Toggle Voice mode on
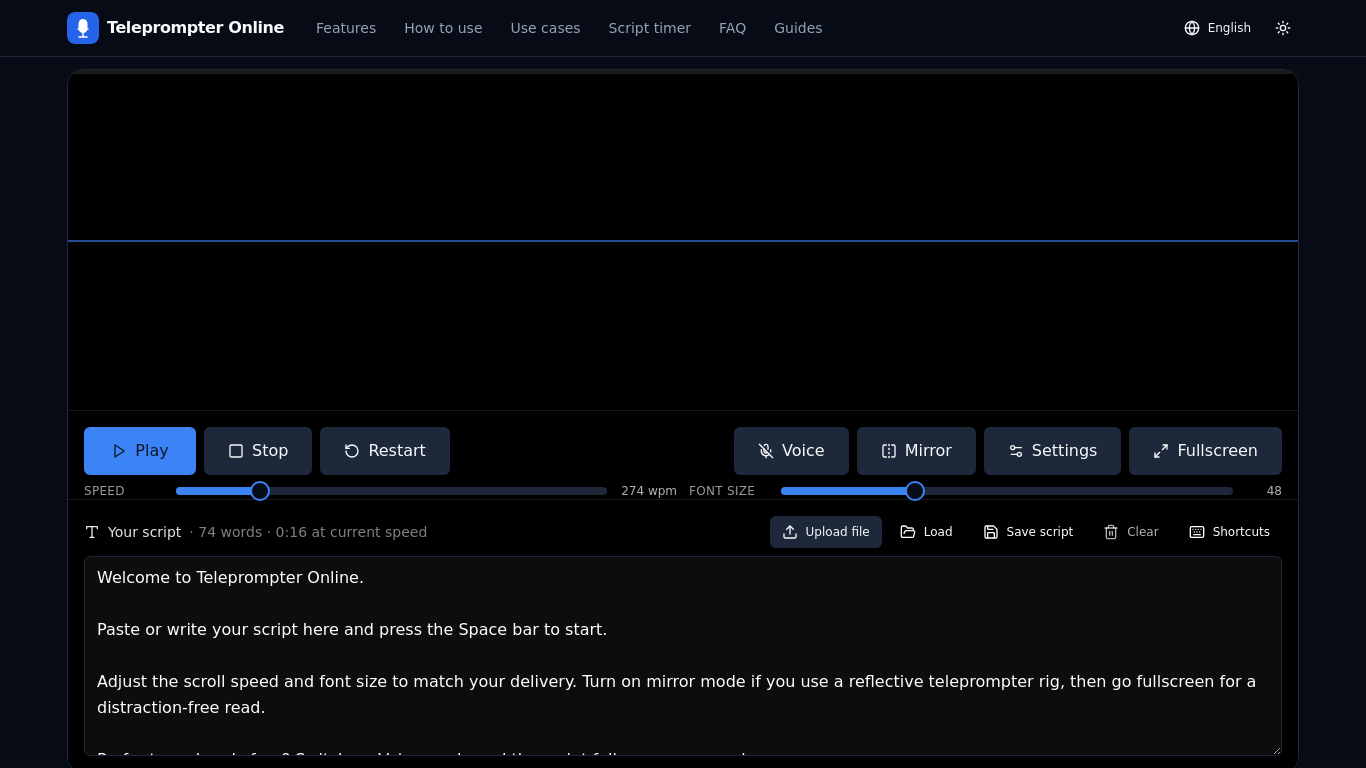The height and width of the screenshot is (768, 1366). tap(791, 451)
